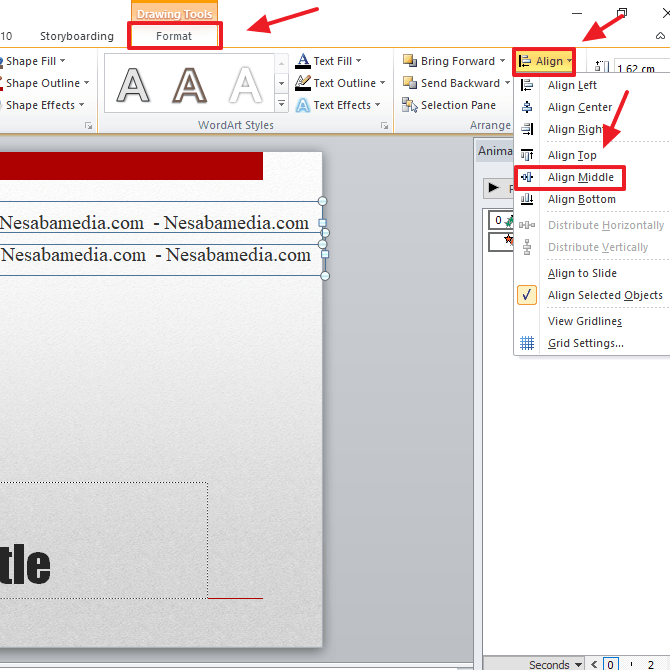The image size is (670, 670).
Task: Expand the Shape Effects dropdown arrow
Action: tap(81, 105)
